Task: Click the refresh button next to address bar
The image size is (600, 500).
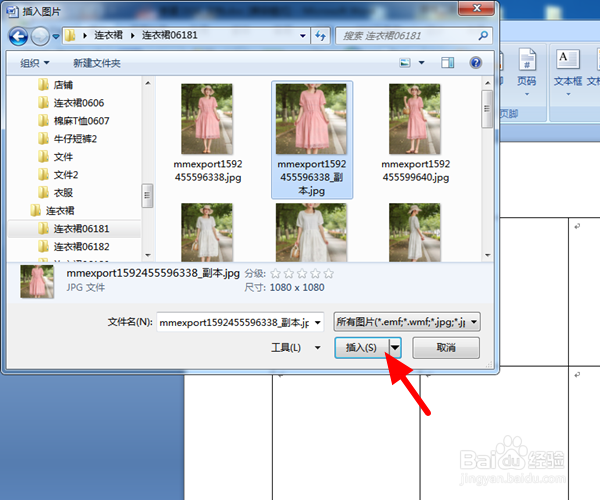Action: (321, 36)
